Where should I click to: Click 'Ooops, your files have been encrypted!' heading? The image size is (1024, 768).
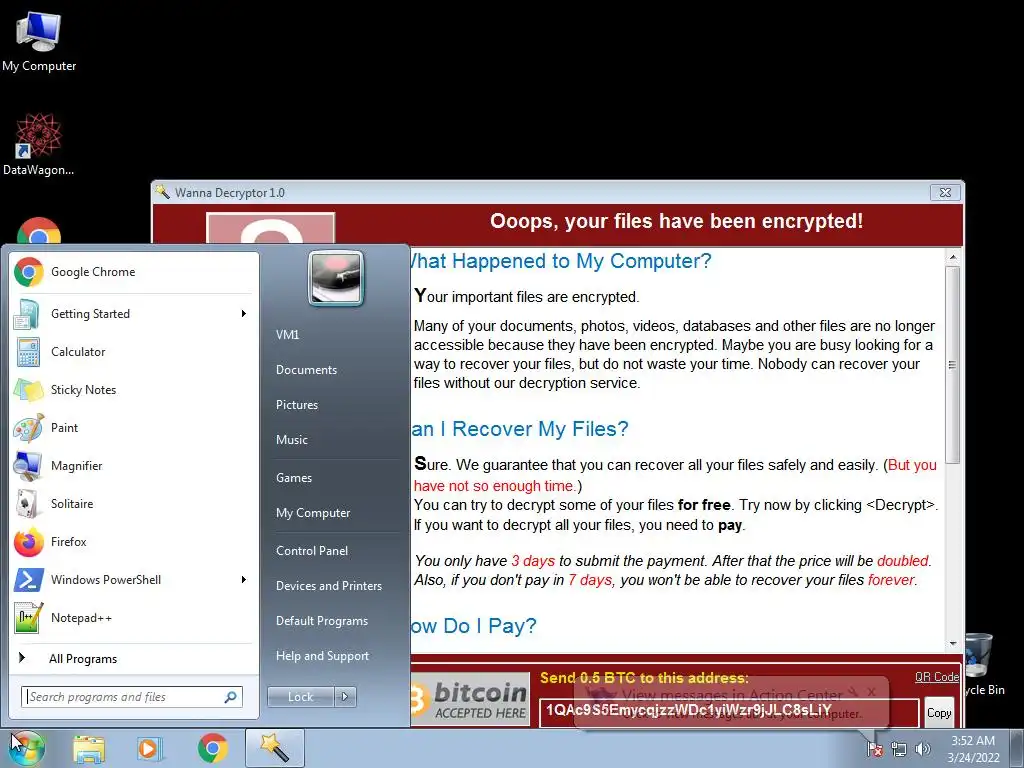677,221
